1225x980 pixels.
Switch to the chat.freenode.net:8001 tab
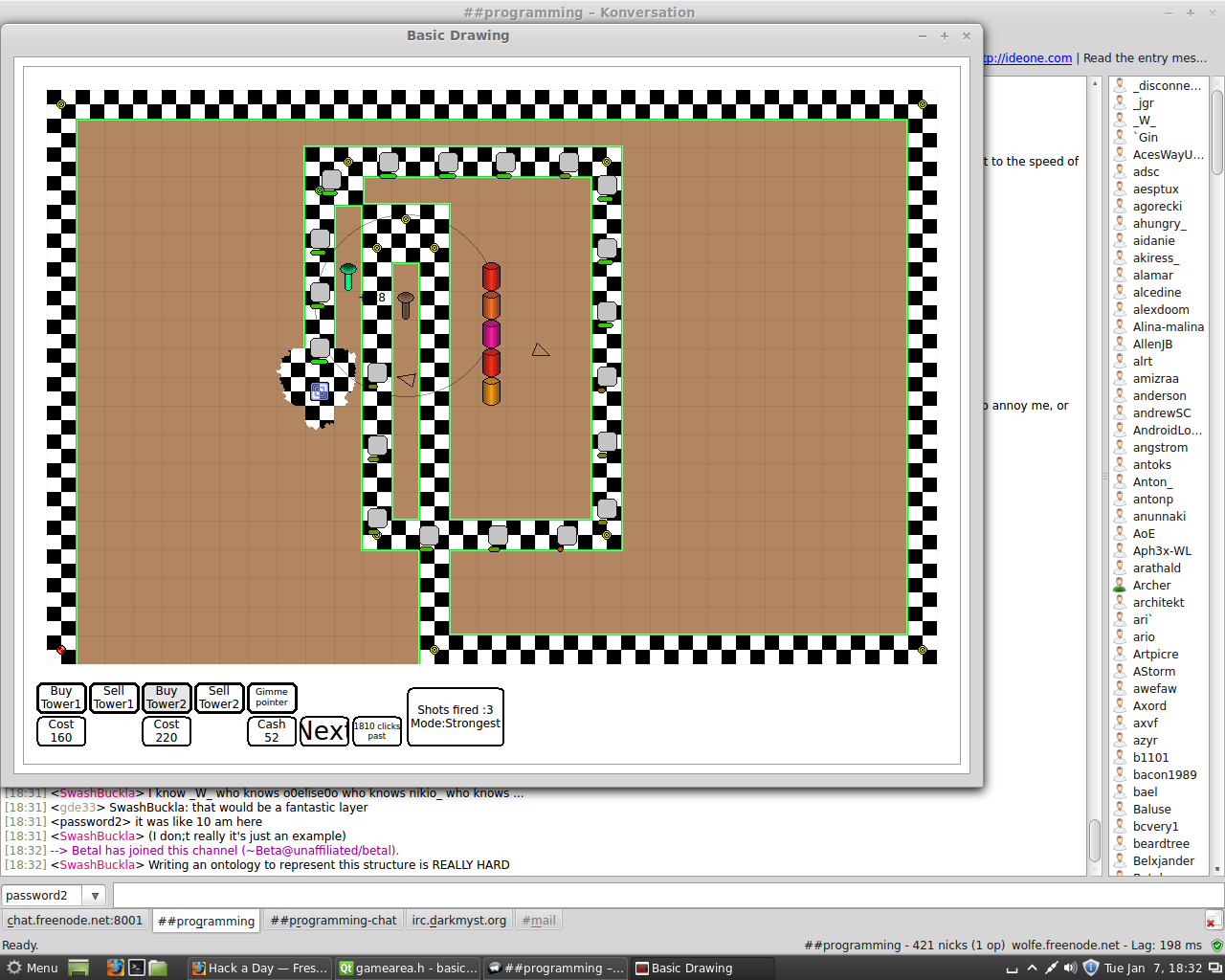[x=76, y=921]
